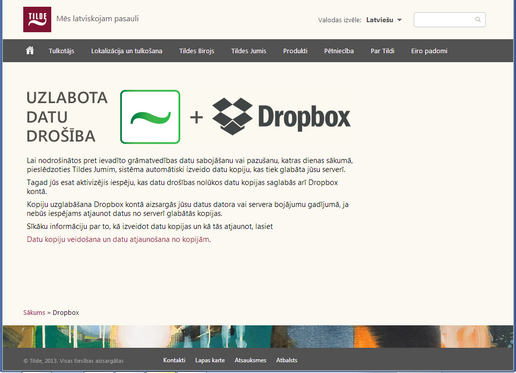Open the Produkti menu item
The width and height of the screenshot is (516, 373).
pyautogui.click(x=295, y=51)
